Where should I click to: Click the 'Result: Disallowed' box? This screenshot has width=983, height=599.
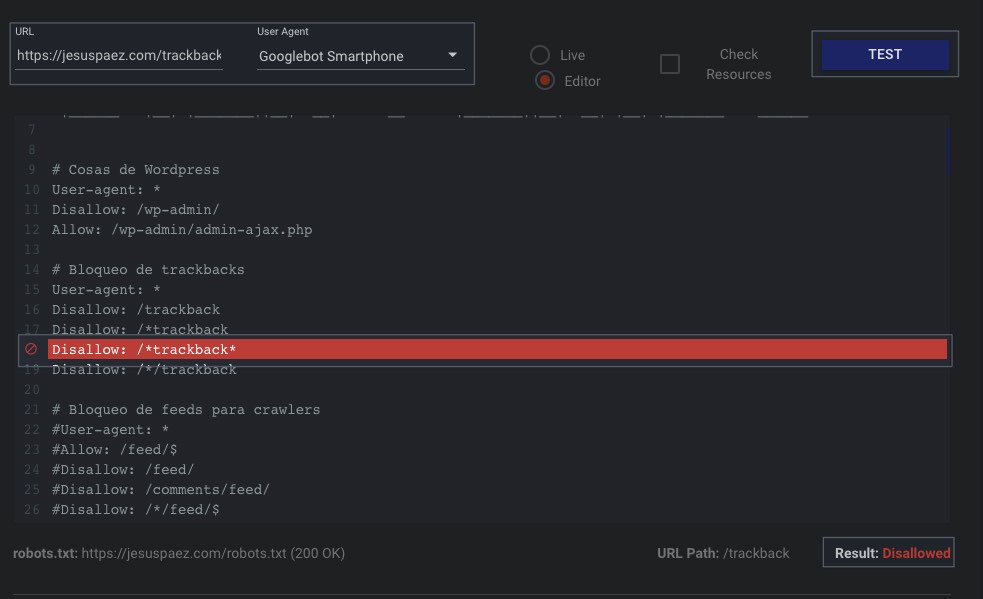coord(888,553)
